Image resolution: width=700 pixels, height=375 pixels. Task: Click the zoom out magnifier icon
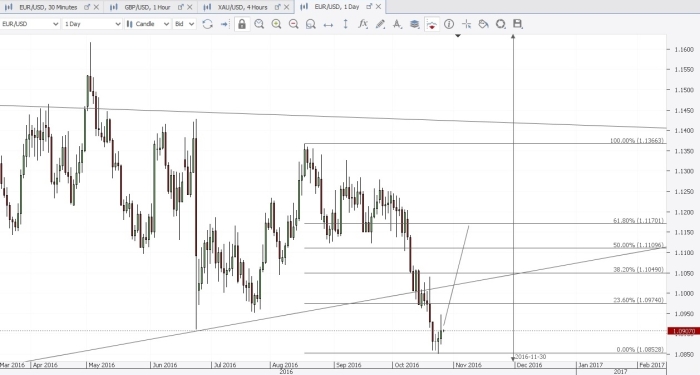click(293, 24)
